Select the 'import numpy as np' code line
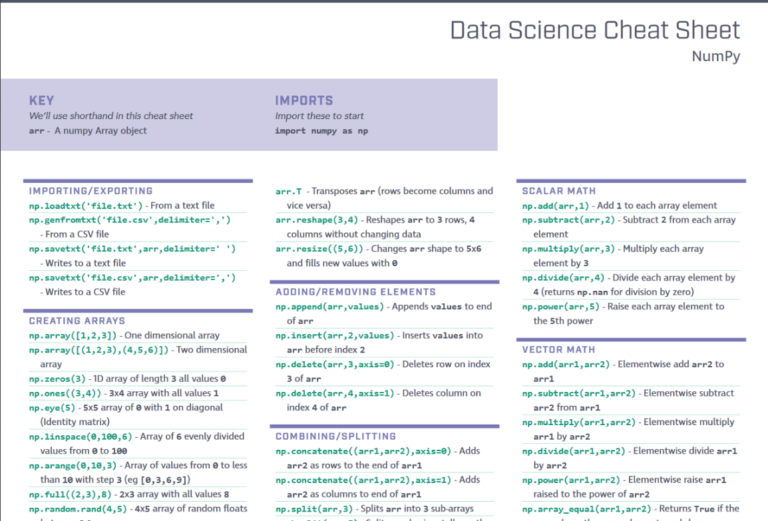The width and height of the screenshot is (768, 521). point(321,131)
